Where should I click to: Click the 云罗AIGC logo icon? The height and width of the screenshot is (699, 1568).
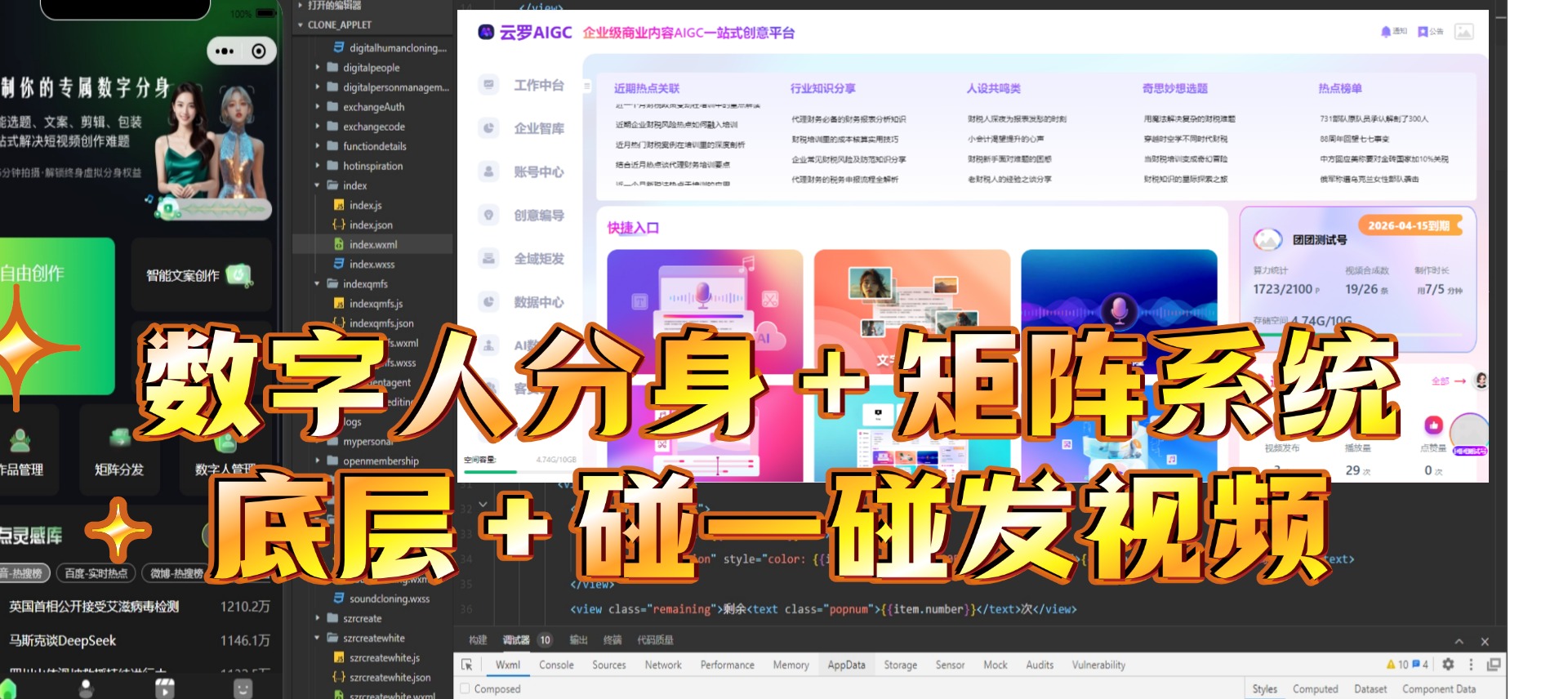pyautogui.click(x=486, y=32)
